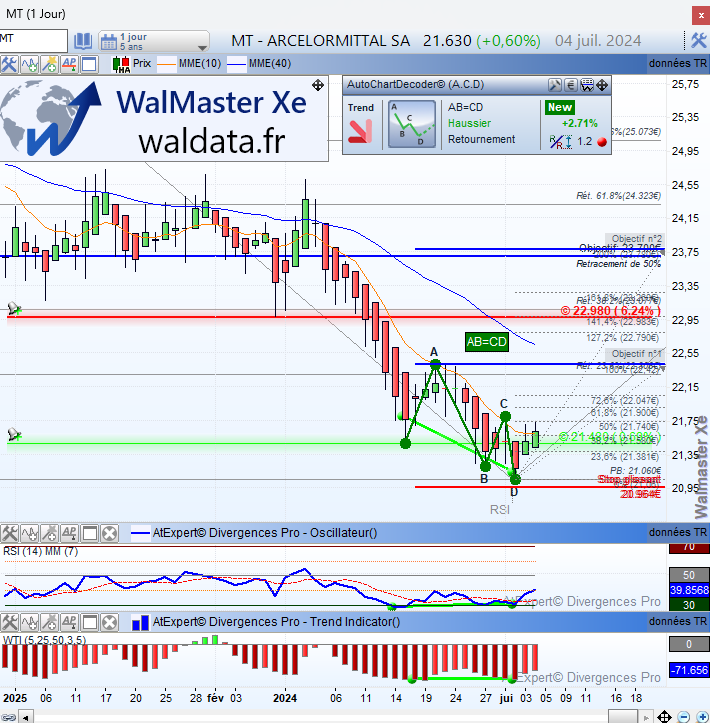Image resolution: width=710 pixels, height=723 pixels.
Task: Click the red down Trend arrow
Action: tap(360, 131)
